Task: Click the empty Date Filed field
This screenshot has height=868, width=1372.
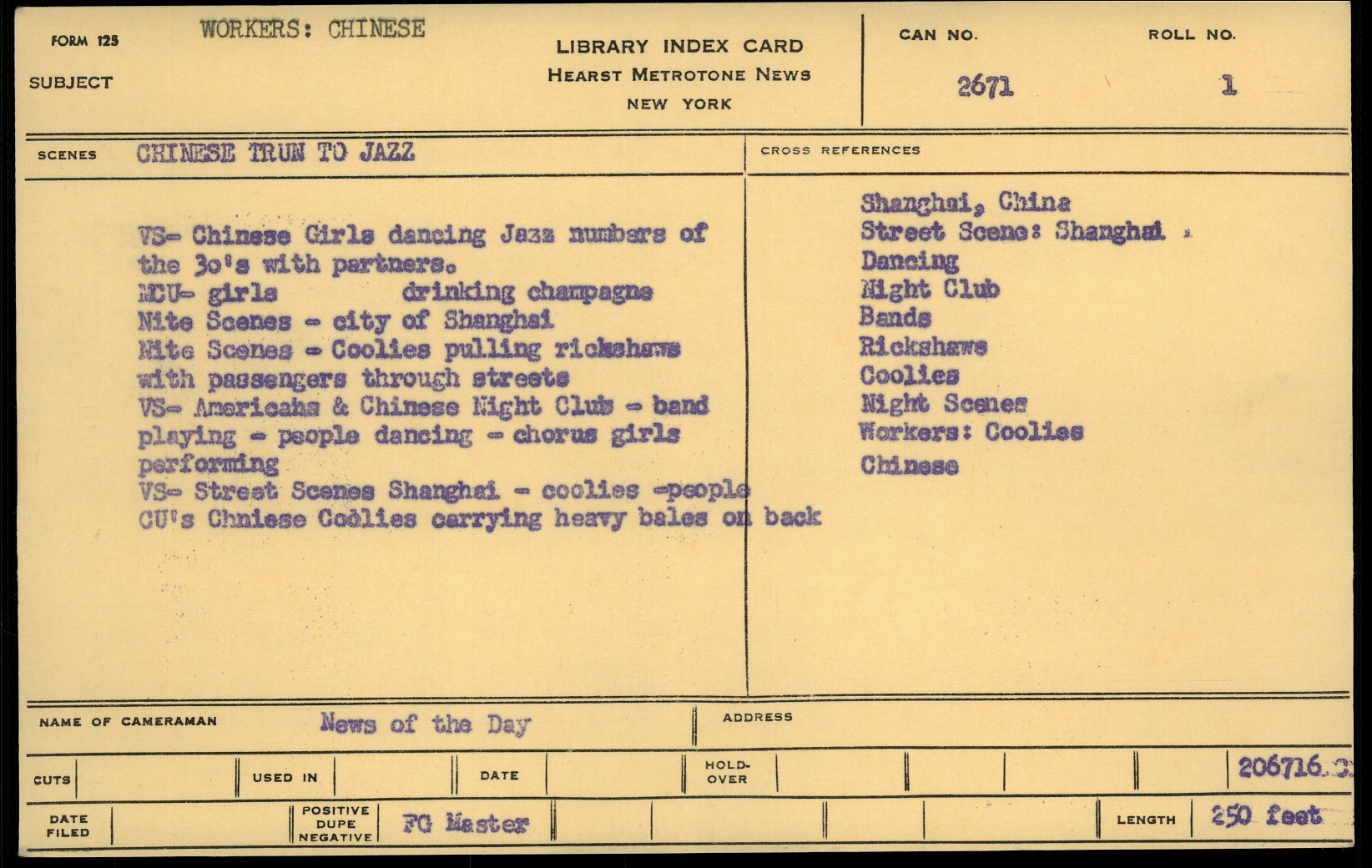Action: click(x=200, y=825)
